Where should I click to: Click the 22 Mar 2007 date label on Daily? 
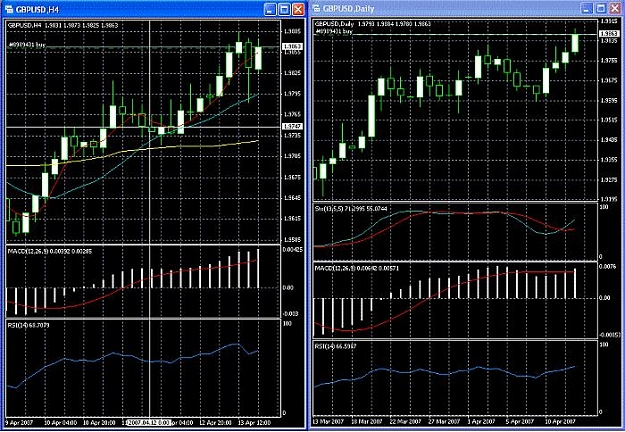coord(406,422)
